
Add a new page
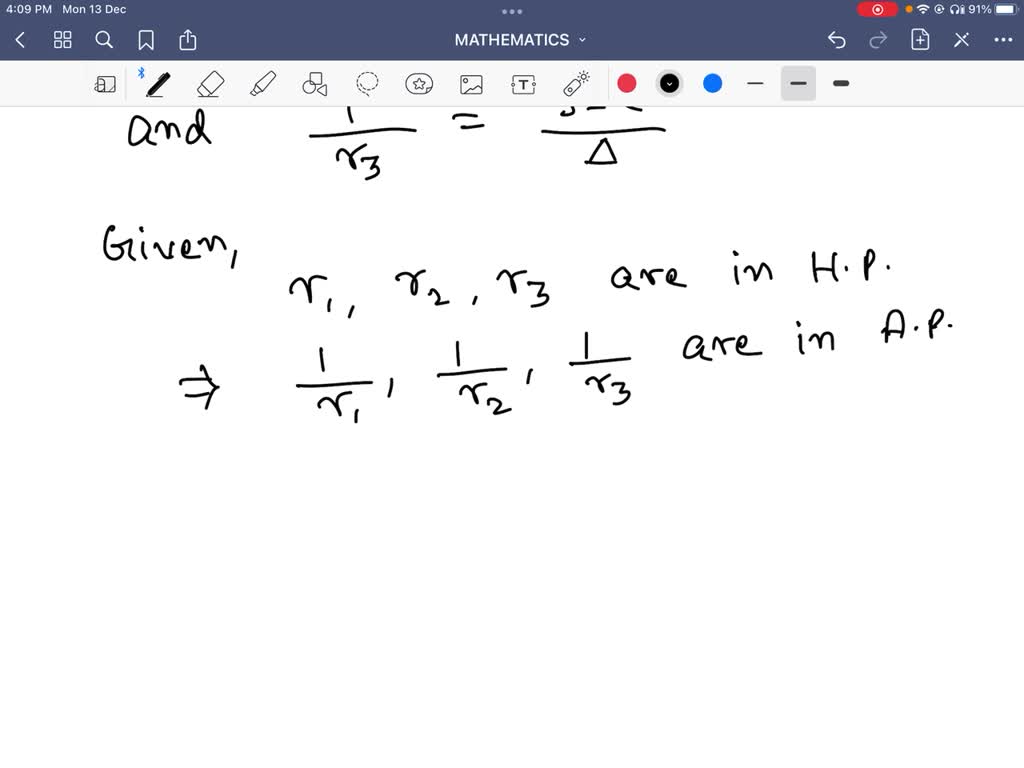click(919, 39)
